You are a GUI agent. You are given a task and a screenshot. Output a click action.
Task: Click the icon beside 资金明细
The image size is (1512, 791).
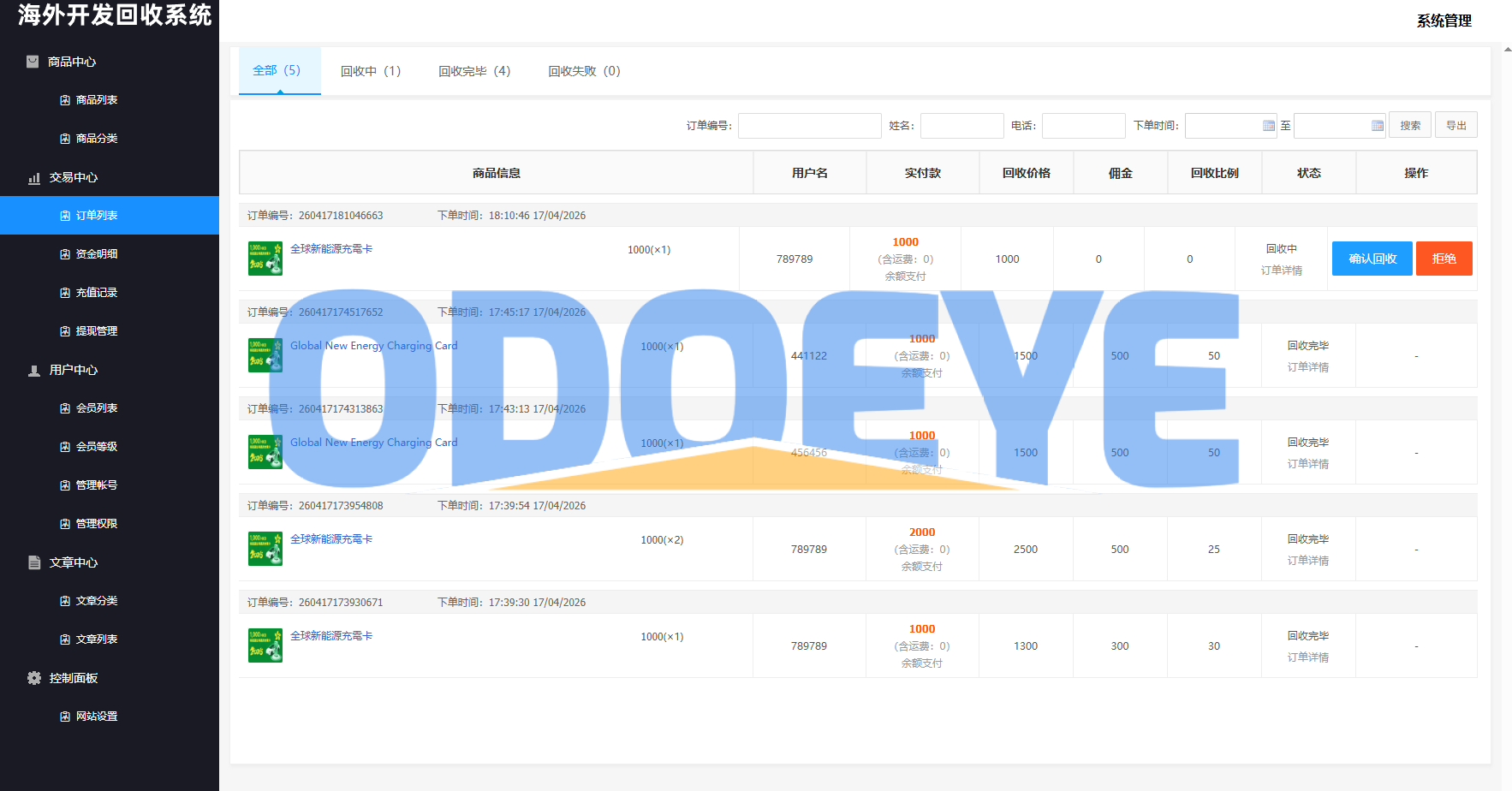[65, 254]
